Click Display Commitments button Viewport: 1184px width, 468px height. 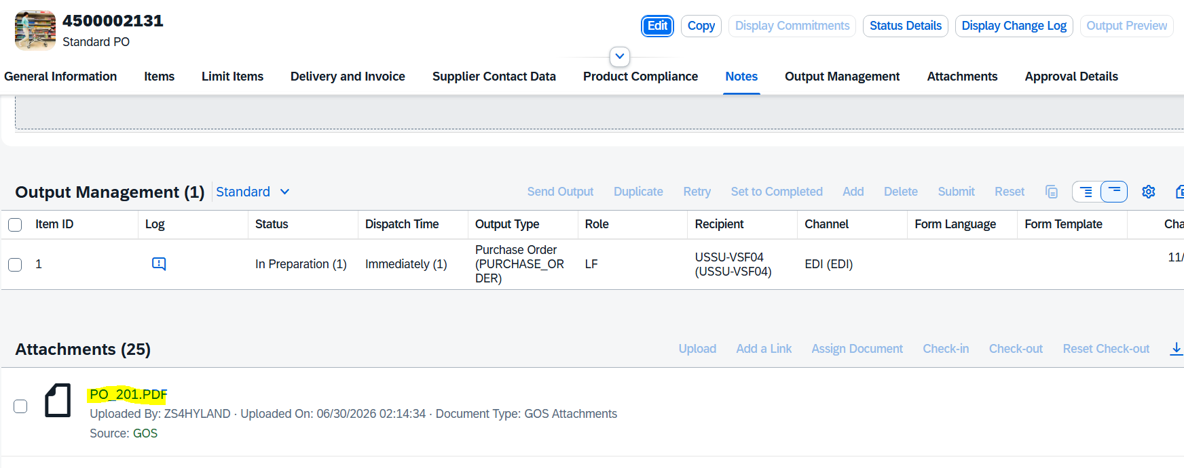pyautogui.click(x=792, y=26)
